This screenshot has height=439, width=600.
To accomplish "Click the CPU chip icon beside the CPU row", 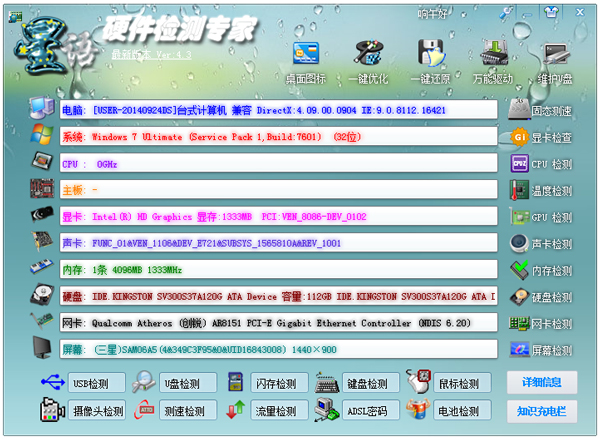I will click(42, 161).
